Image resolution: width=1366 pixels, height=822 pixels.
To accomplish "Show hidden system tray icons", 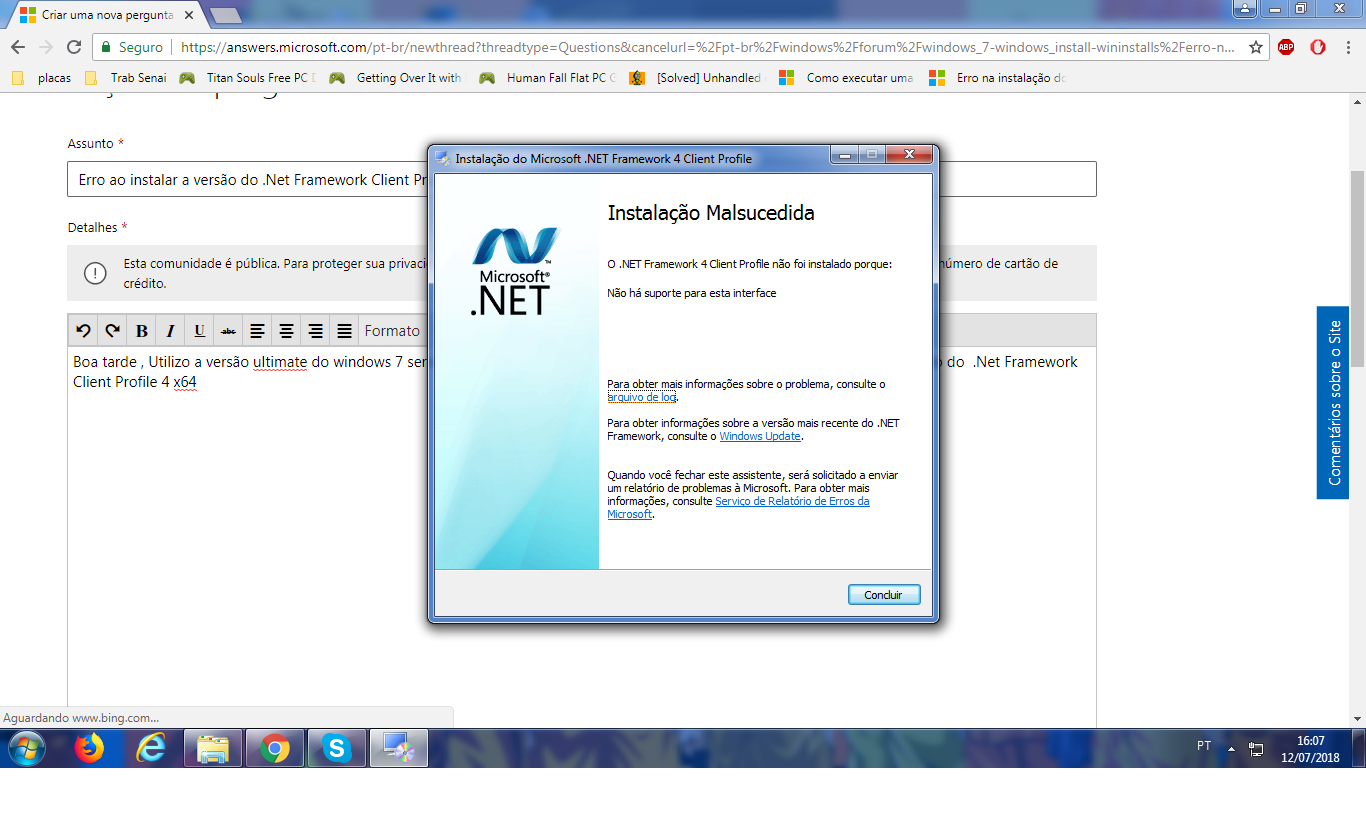I will [1231, 748].
